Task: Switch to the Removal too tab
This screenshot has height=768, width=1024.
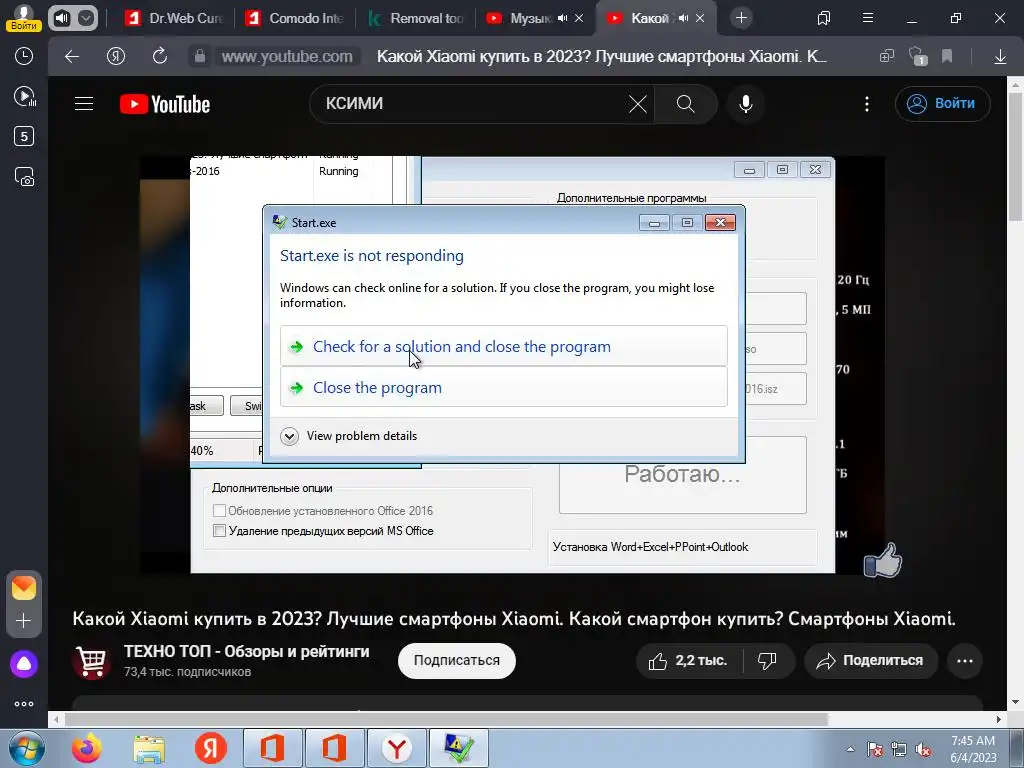Action: click(415, 18)
